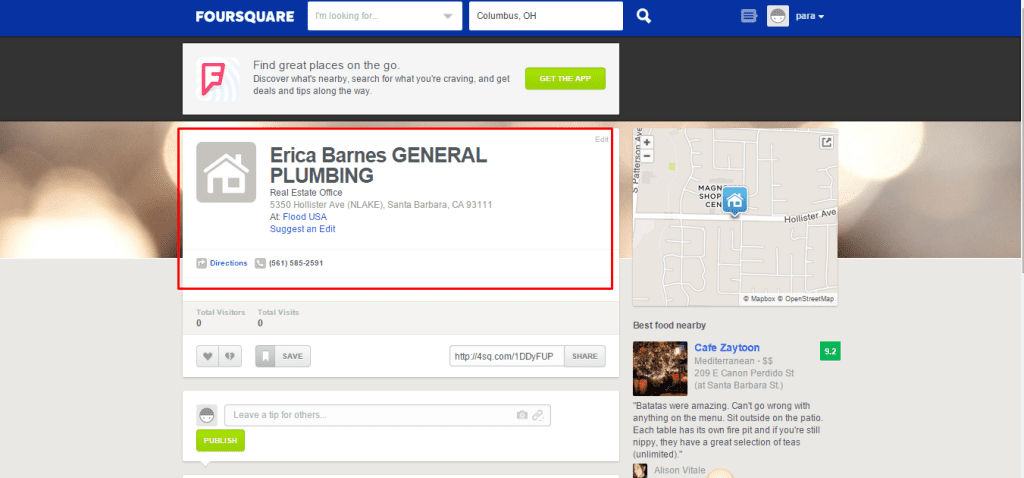
Task: Click the Cafe Zaytoon photo thumbnail
Action: point(660,368)
